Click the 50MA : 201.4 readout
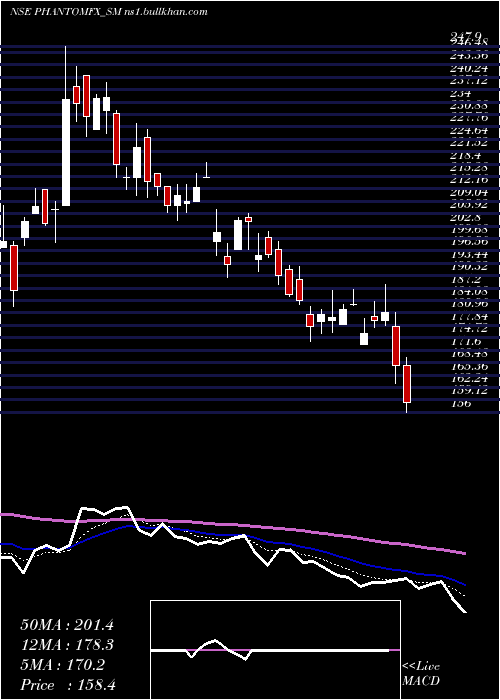This screenshot has height=700, width=500. [67, 625]
